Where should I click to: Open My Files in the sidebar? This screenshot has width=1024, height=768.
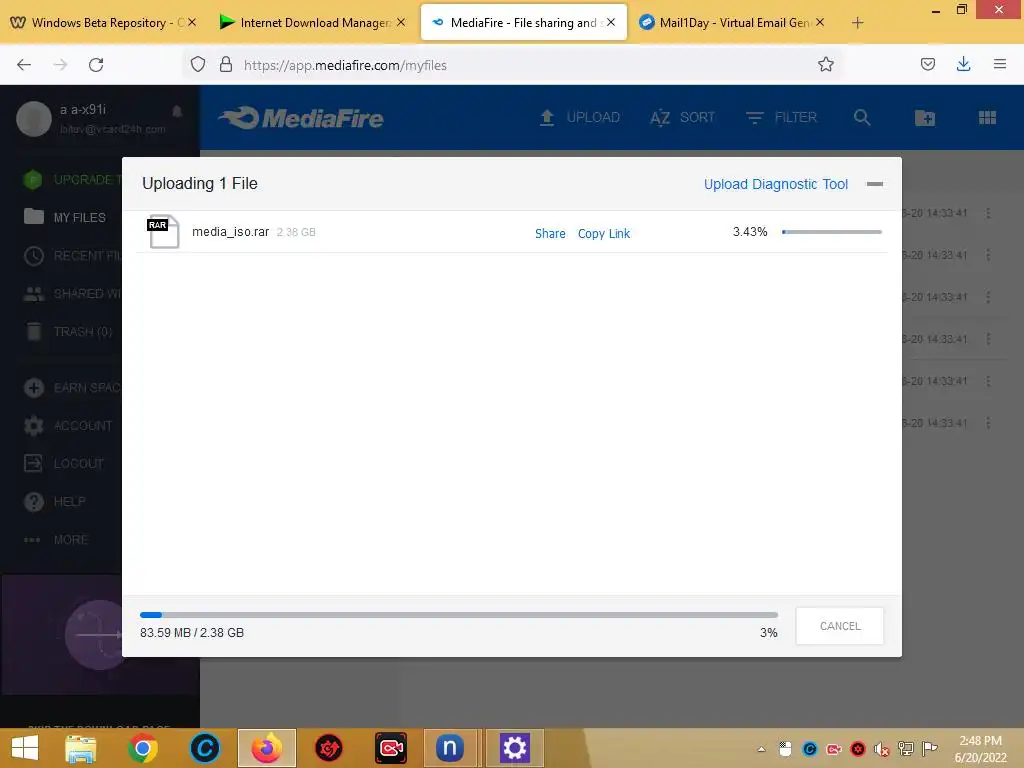coord(65,217)
